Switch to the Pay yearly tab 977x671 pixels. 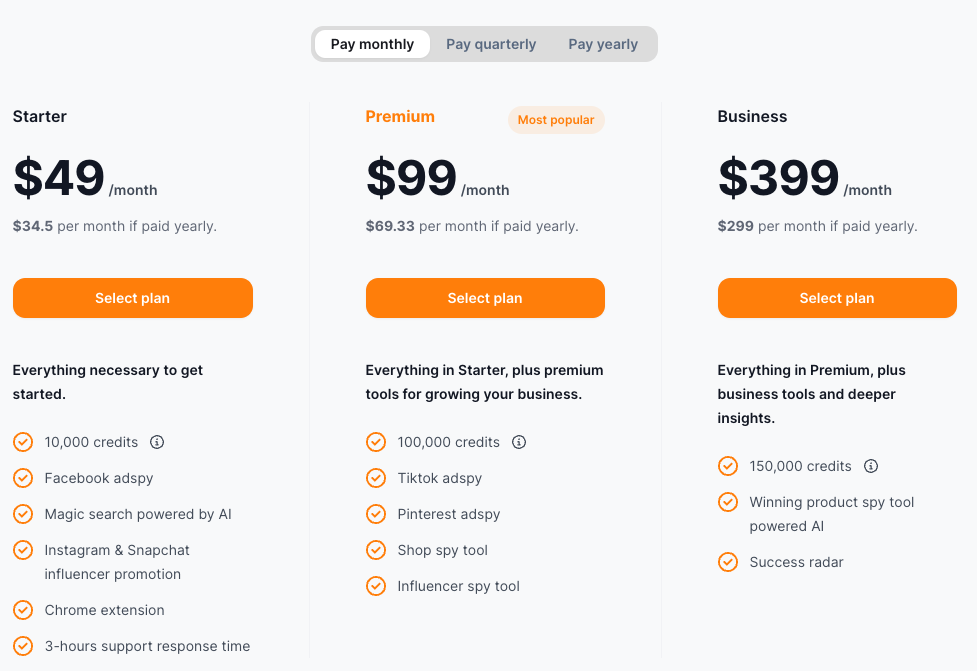(x=603, y=44)
